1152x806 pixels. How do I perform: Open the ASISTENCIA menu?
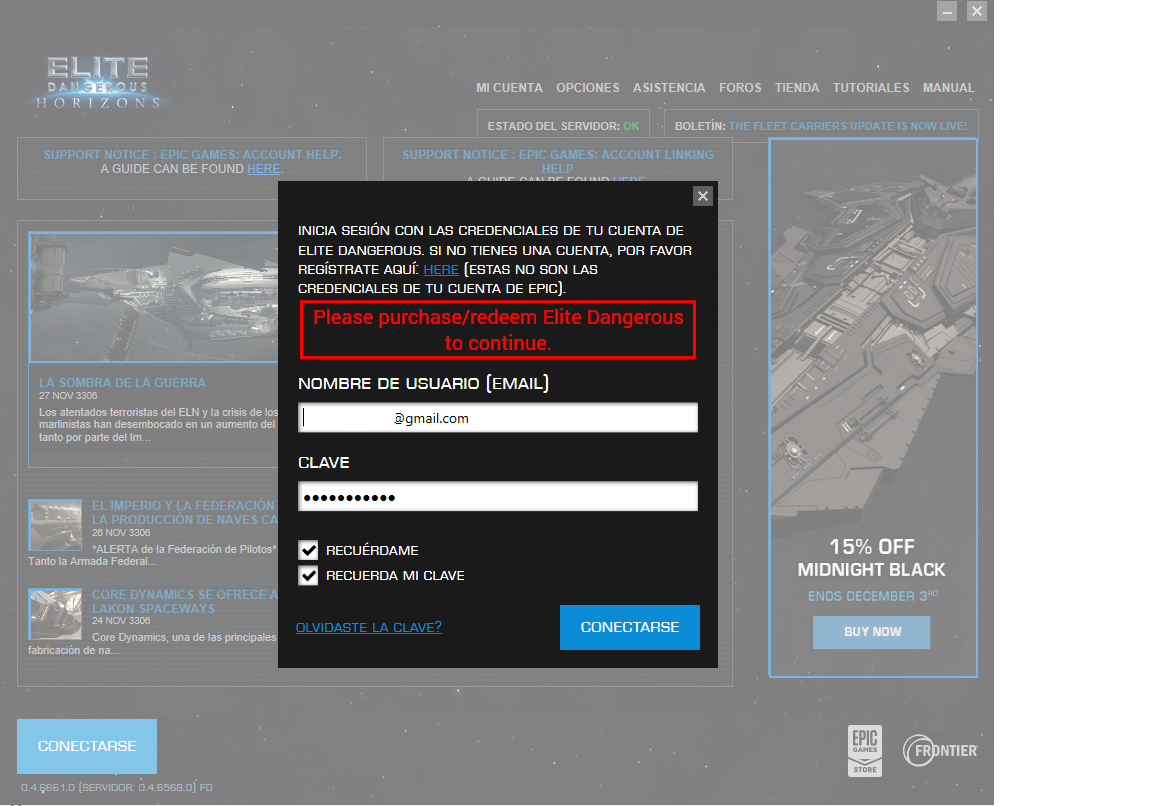pyautogui.click(x=669, y=87)
